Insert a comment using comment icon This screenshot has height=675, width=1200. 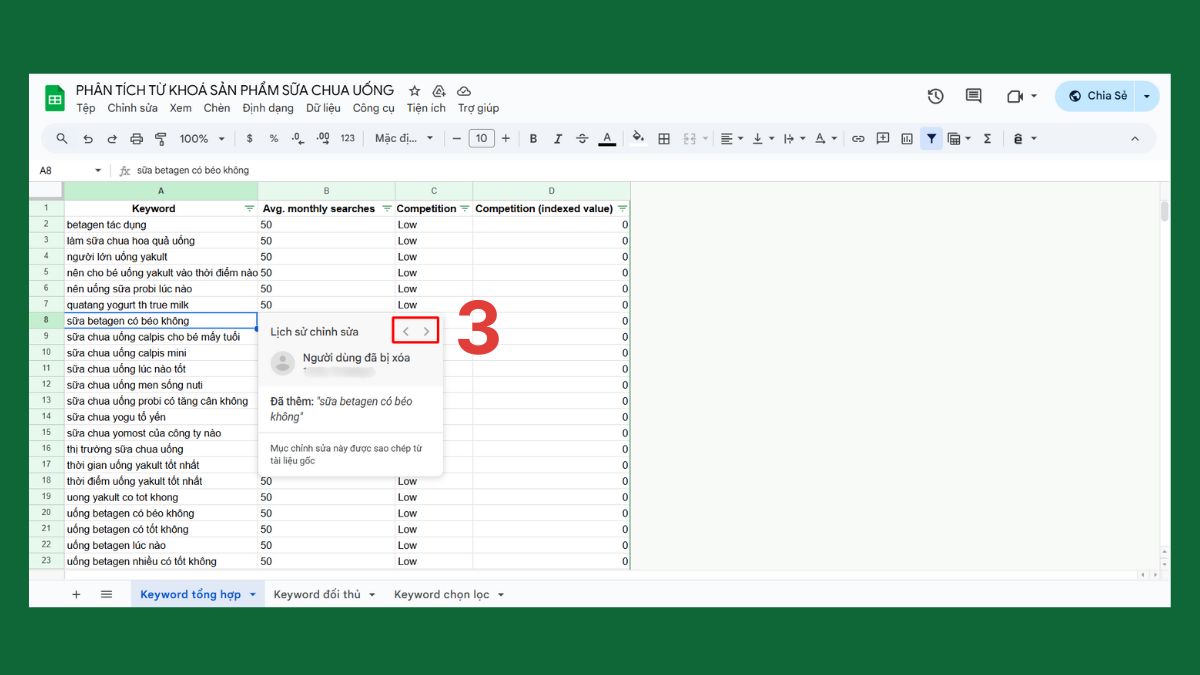[882, 139]
